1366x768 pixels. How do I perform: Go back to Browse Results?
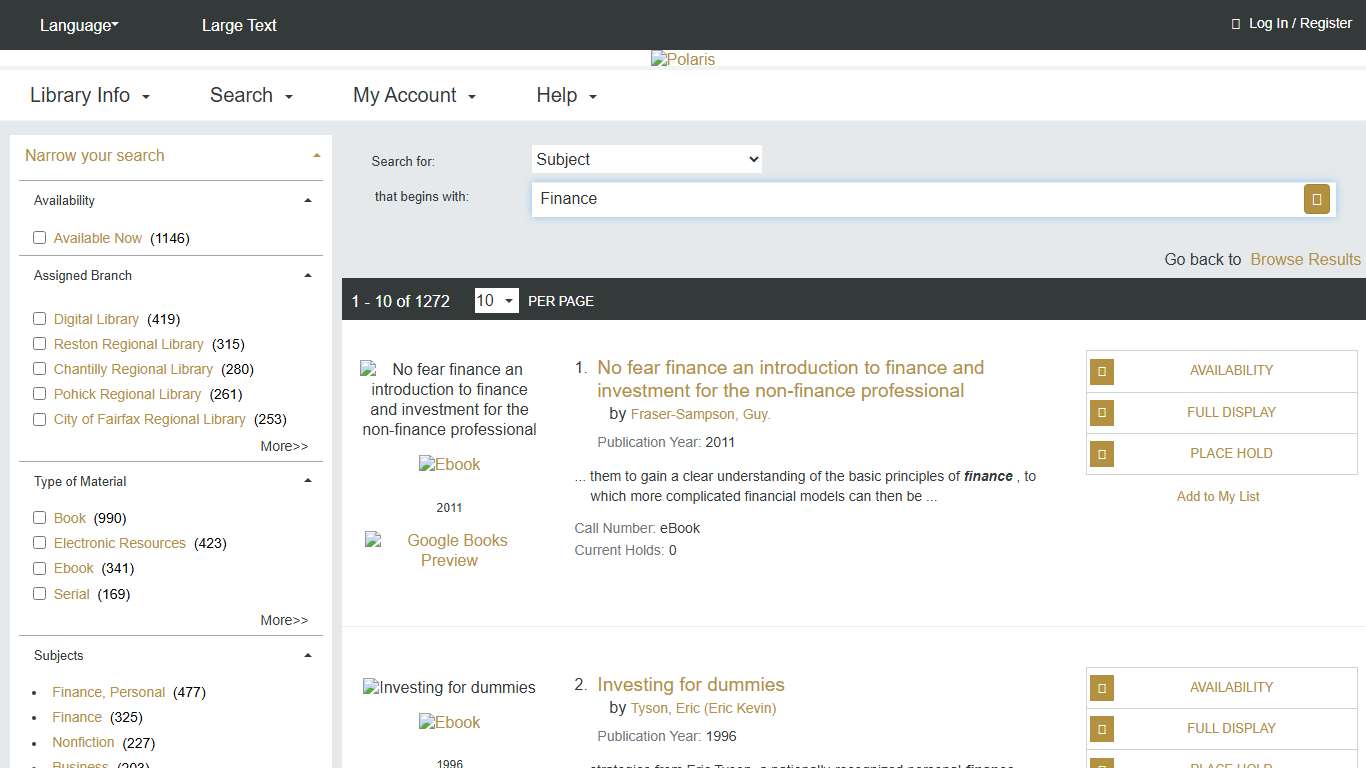1305,259
